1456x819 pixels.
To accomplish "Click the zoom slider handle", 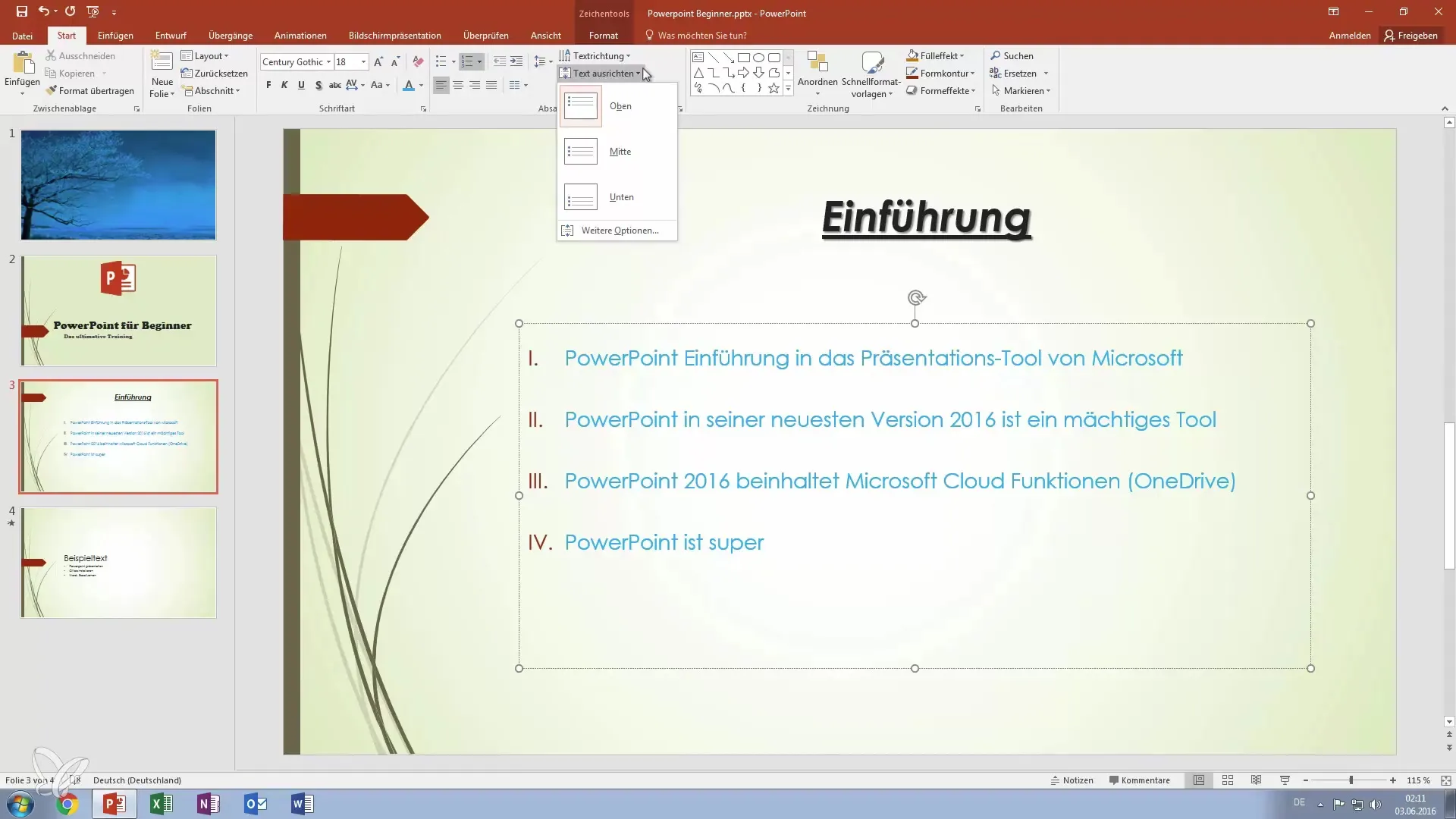I will [1351, 780].
